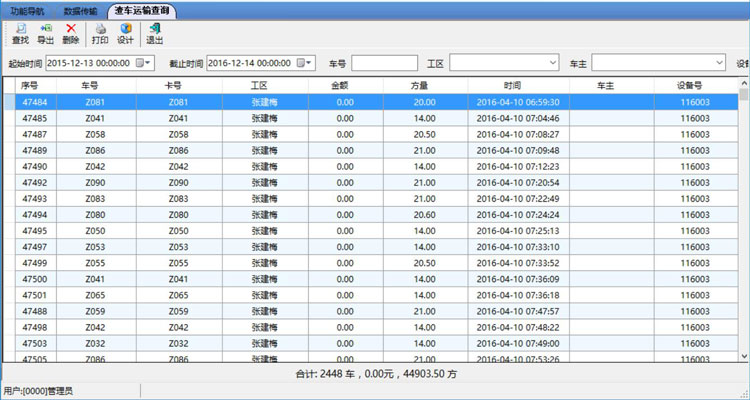This screenshot has height=400, width=750.
Task: Click the 打印 (print) toolbar icon
Action: click(100, 34)
